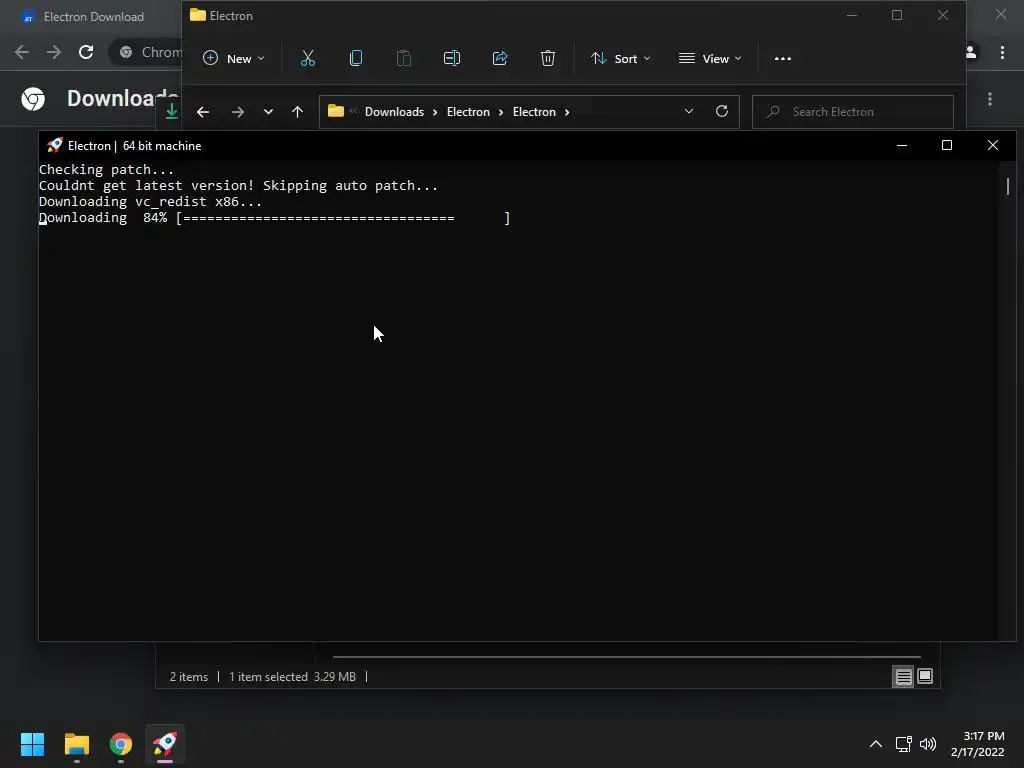Screen dimensions: 1024x768
Task: Switch to details view in Explorer status bar
Action: coord(903,677)
